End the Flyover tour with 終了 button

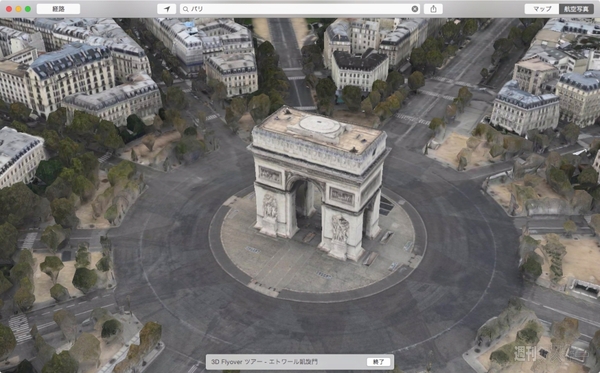378,362
